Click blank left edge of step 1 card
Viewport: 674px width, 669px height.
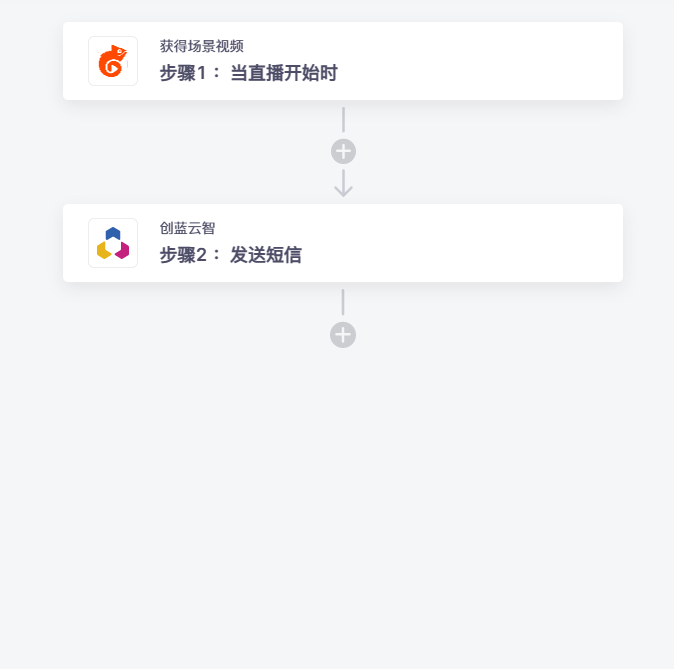click(x=74, y=61)
